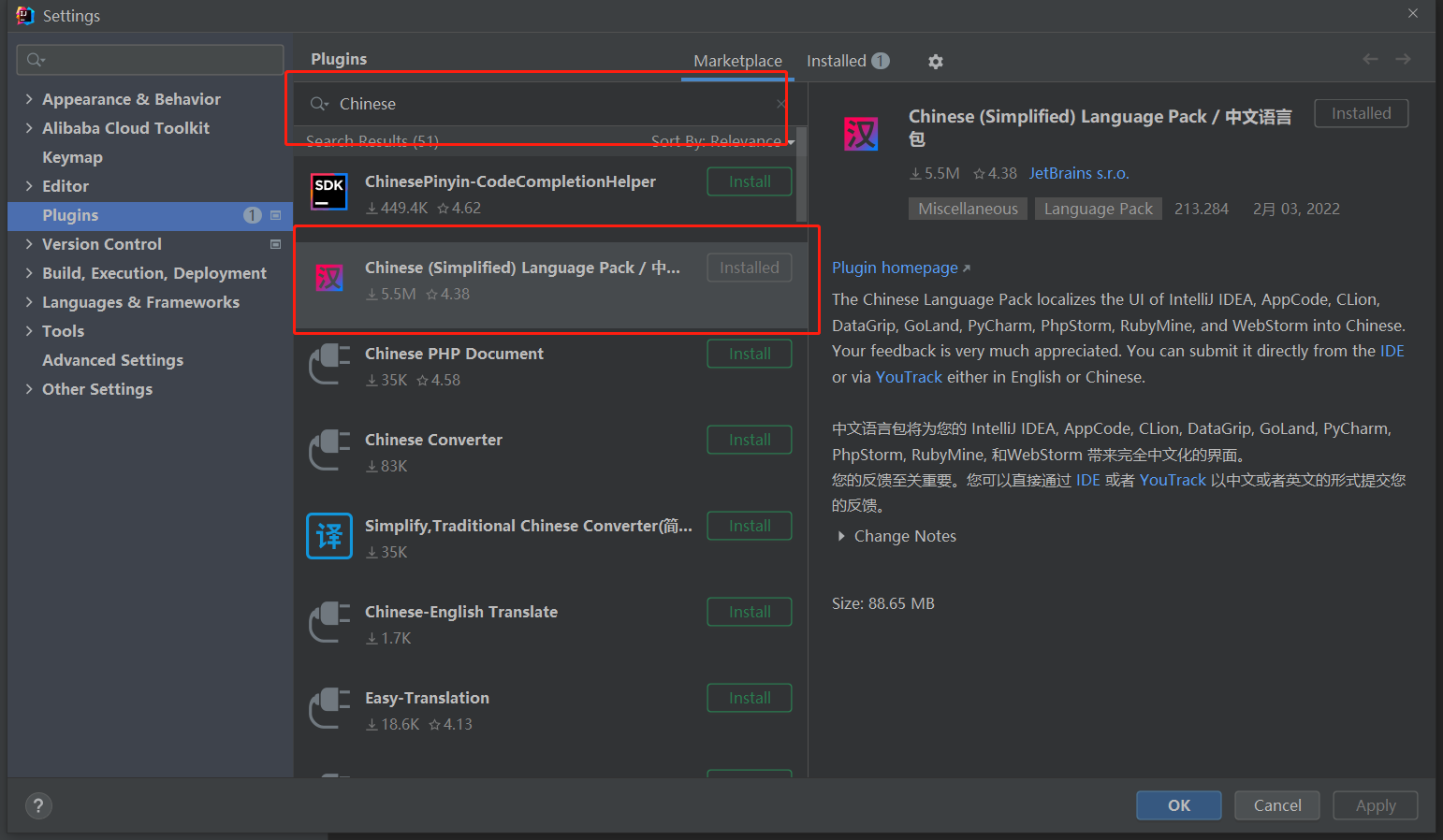Click the back navigation arrow
The image size is (1443, 840).
1370,58
